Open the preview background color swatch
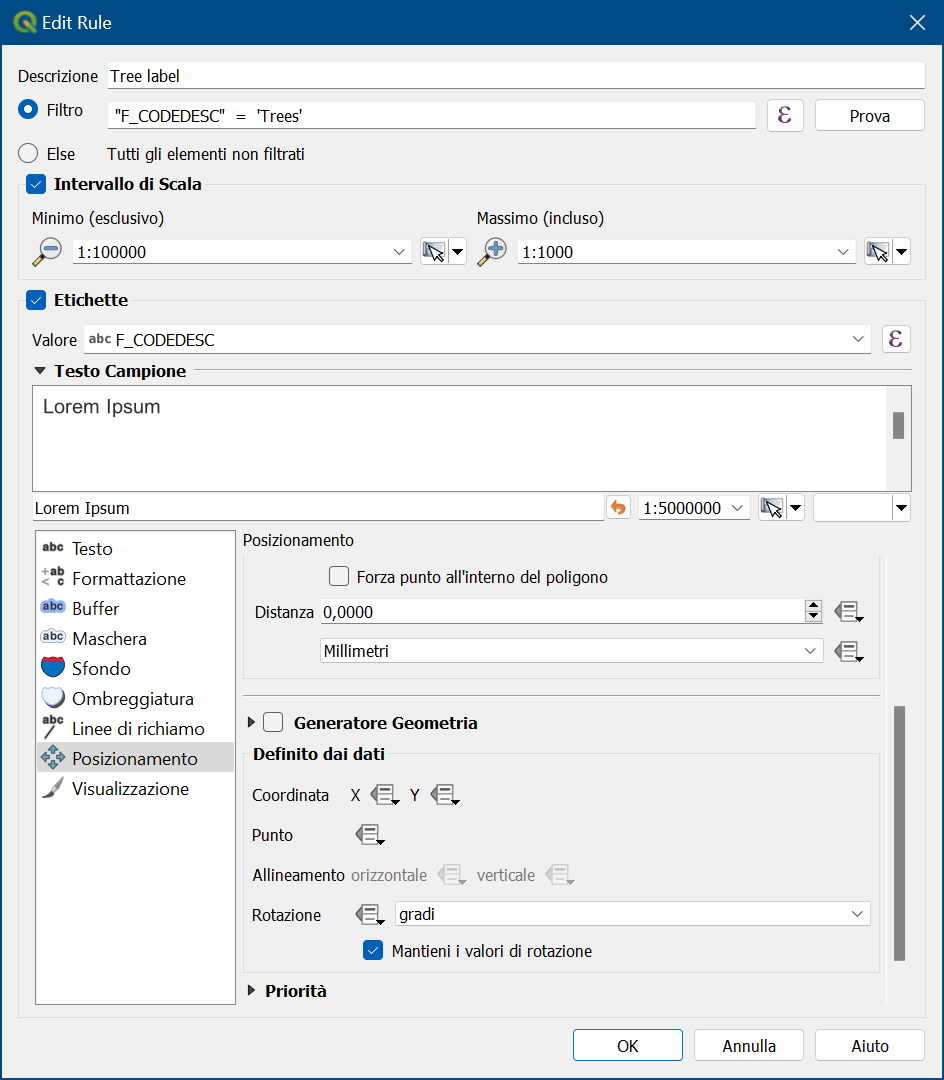This screenshot has width=944, height=1080. coord(853,508)
